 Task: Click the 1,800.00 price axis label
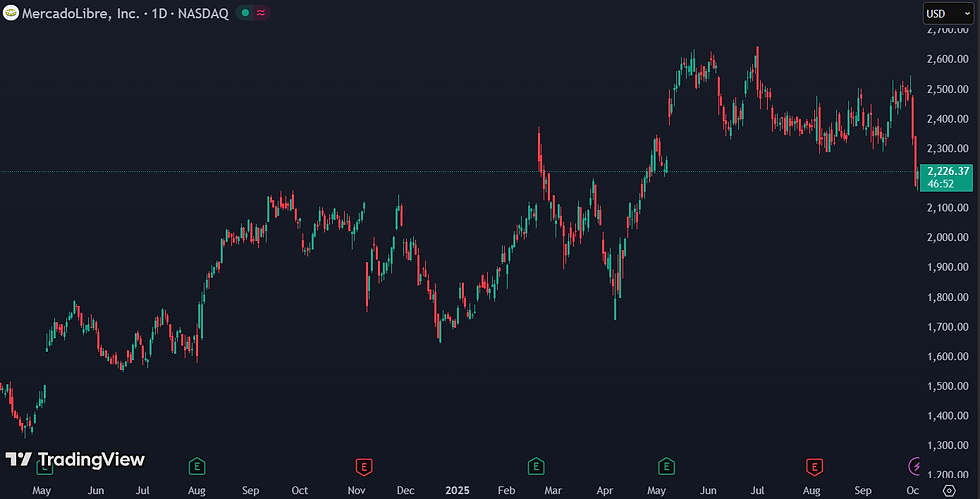(948, 297)
